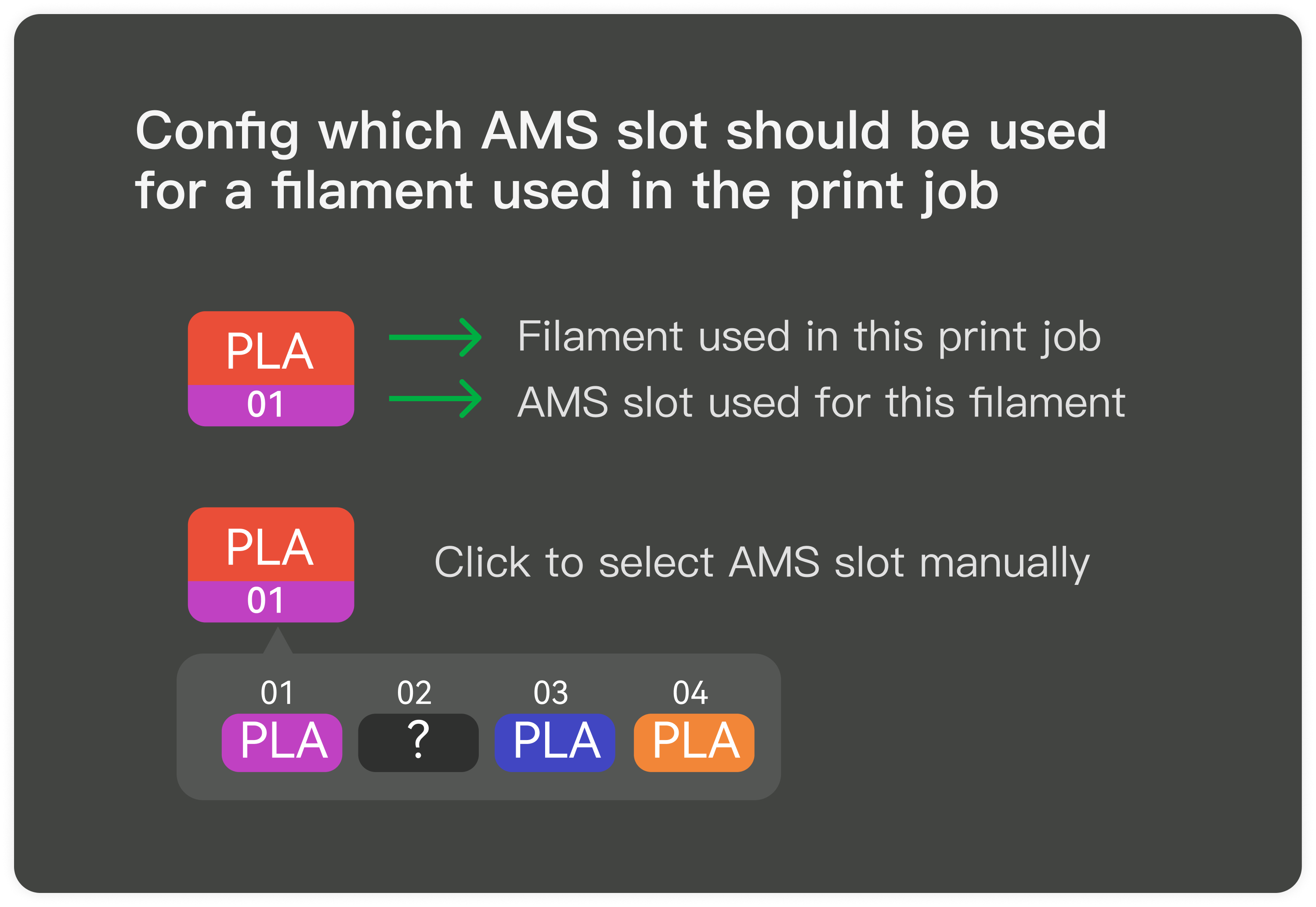The image size is (1316, 907).
Task: Click the top green arrow icon
Action: [435, 337]
